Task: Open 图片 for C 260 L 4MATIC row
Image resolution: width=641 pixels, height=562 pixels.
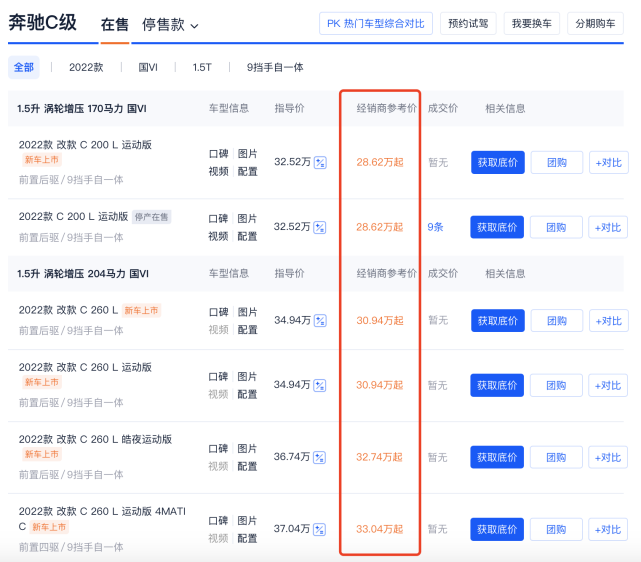Action: click(247, 521)
